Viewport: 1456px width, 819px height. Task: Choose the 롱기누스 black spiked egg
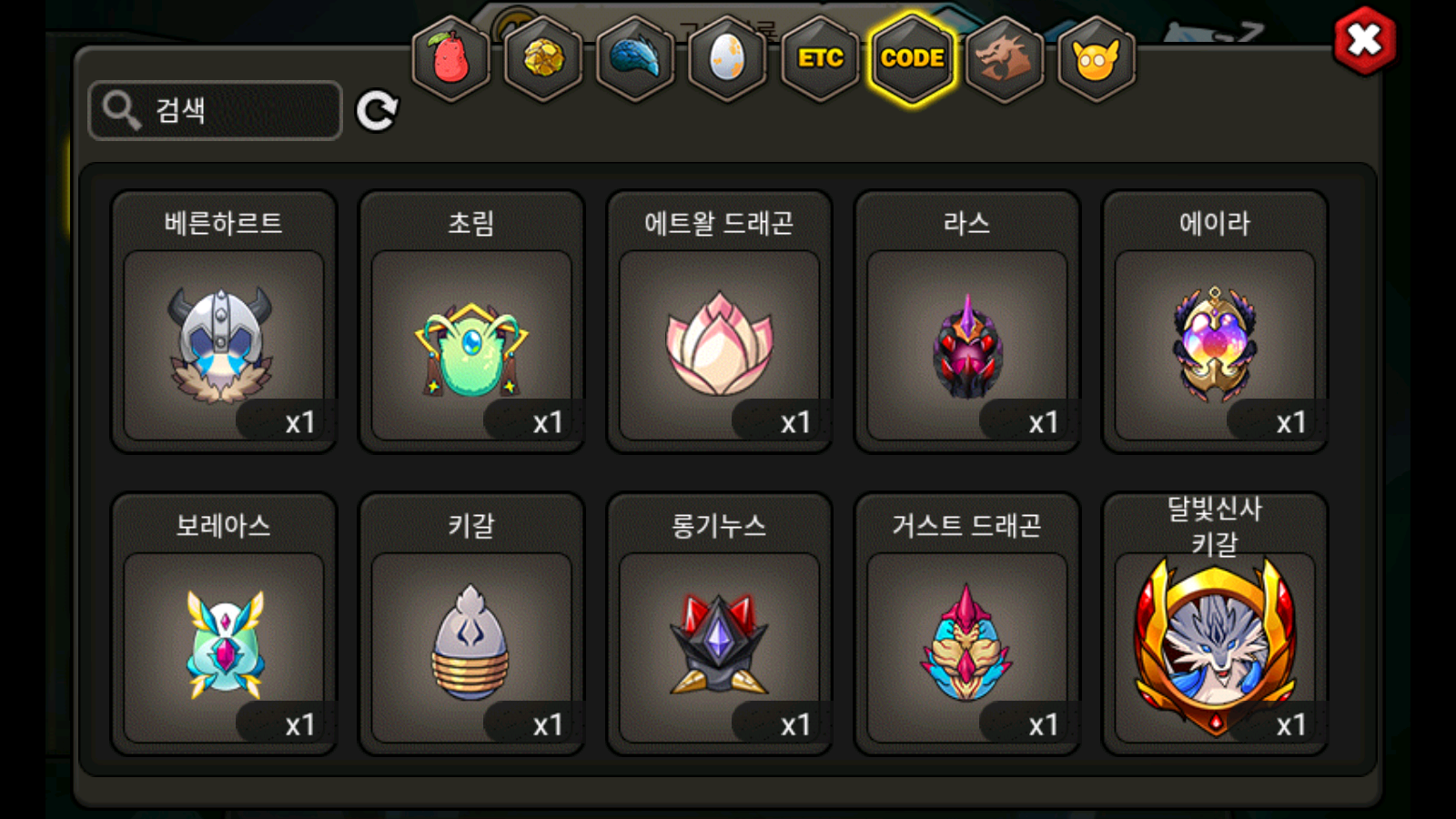719,623
